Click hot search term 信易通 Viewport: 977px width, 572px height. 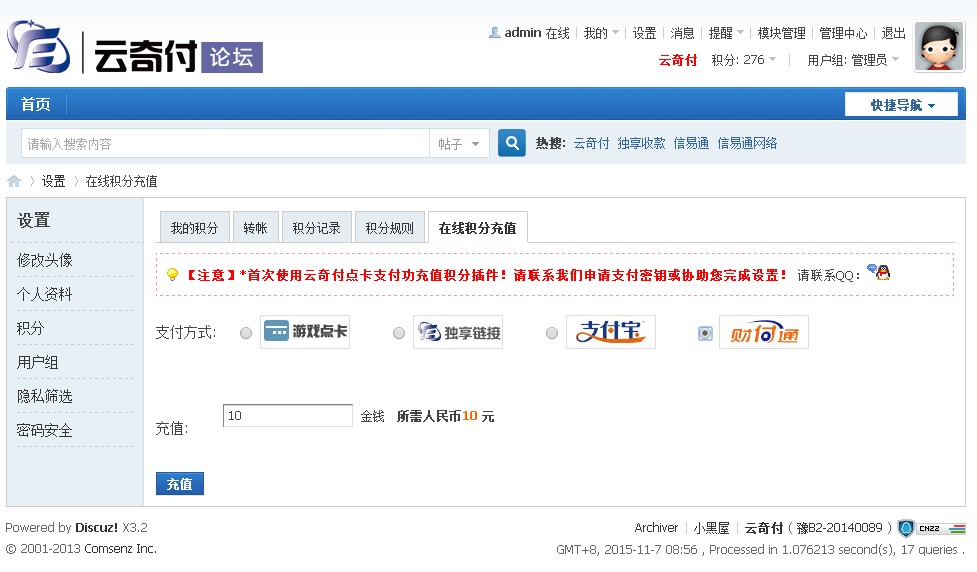pos(691,143)
